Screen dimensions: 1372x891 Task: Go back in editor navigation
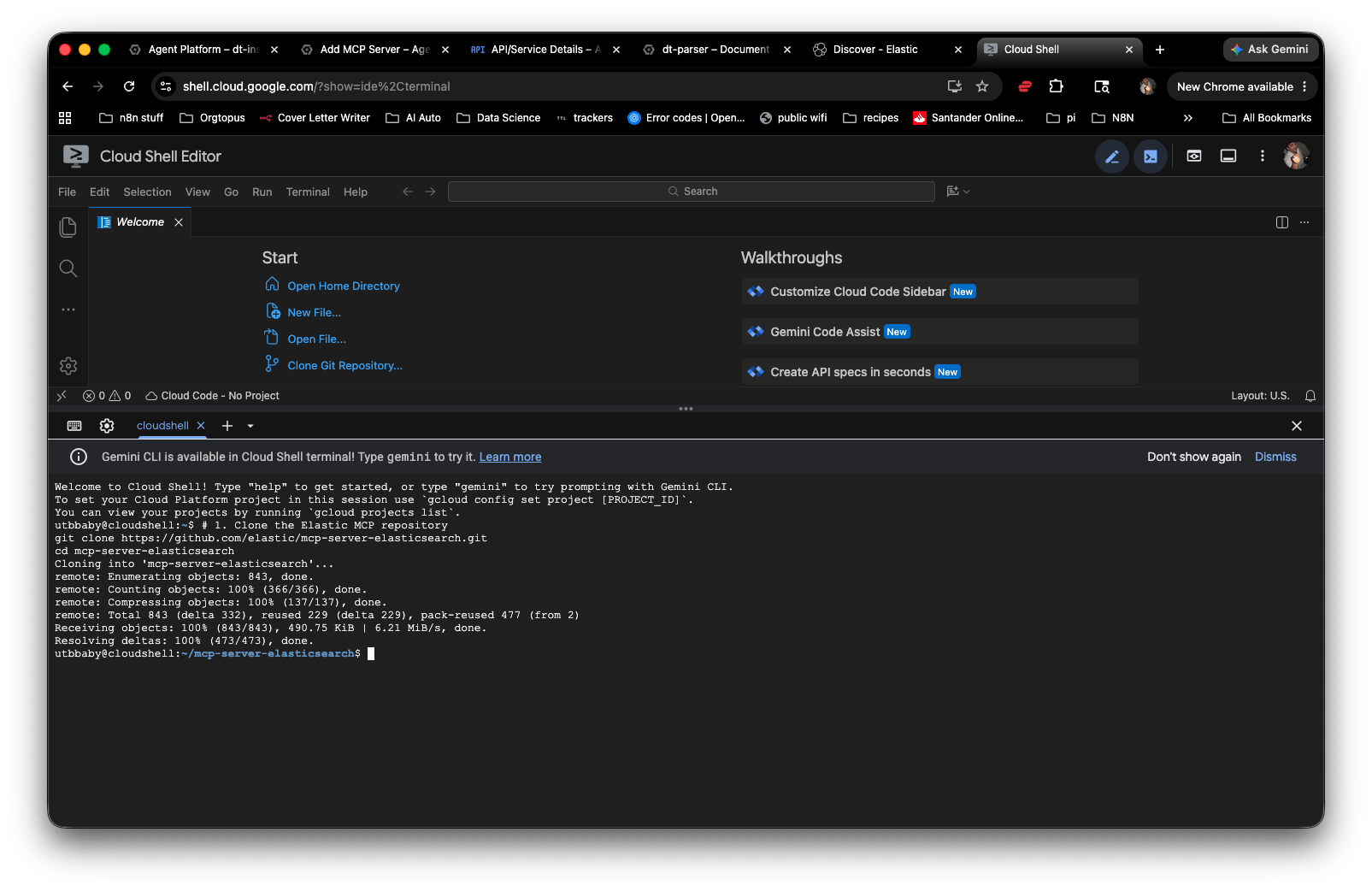coord(408,192)
